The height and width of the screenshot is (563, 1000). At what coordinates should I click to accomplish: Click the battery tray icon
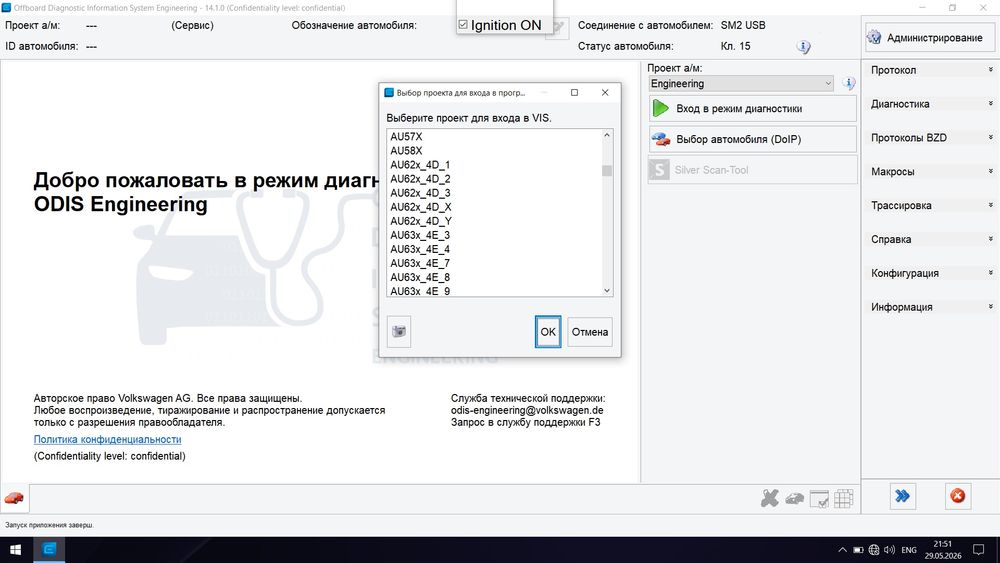pyautogui.click(x=858, y=550)
